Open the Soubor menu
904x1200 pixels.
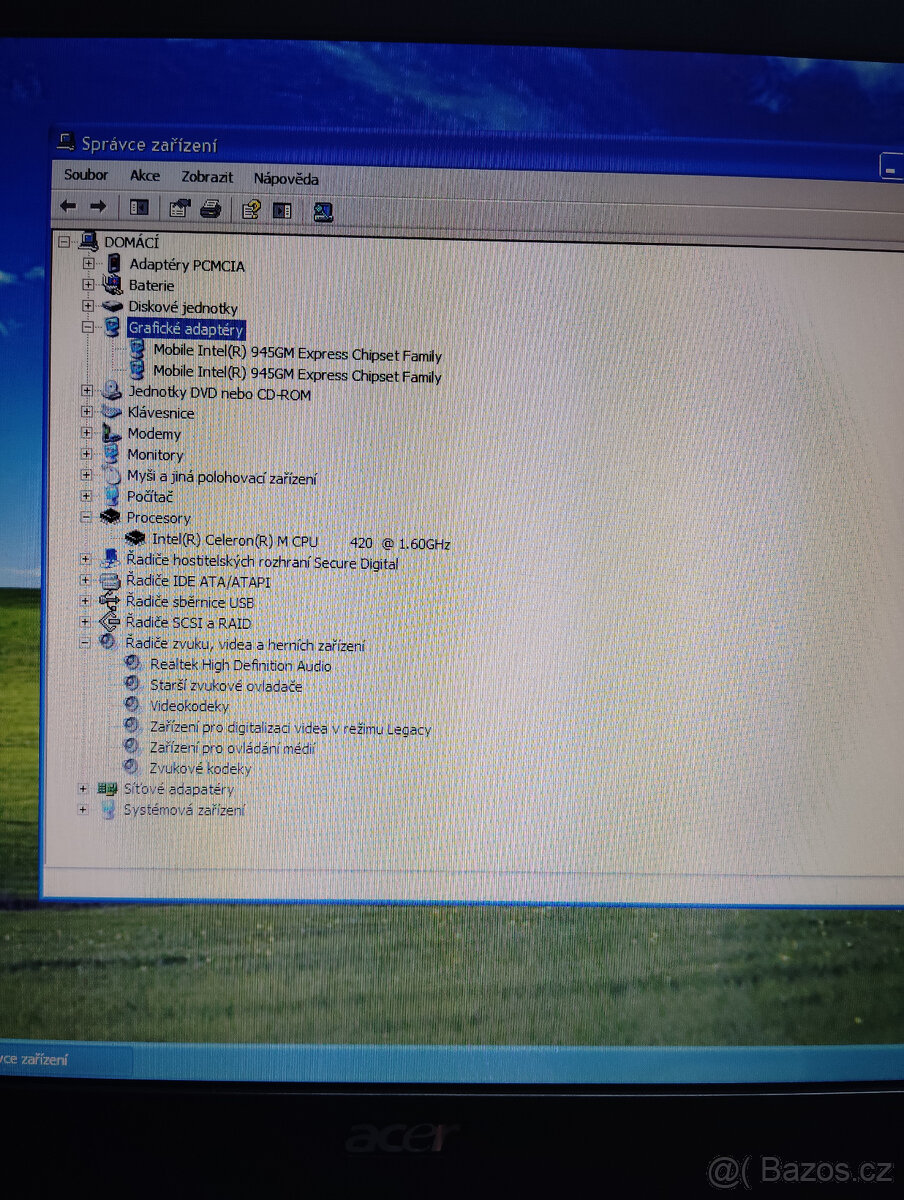86,176
